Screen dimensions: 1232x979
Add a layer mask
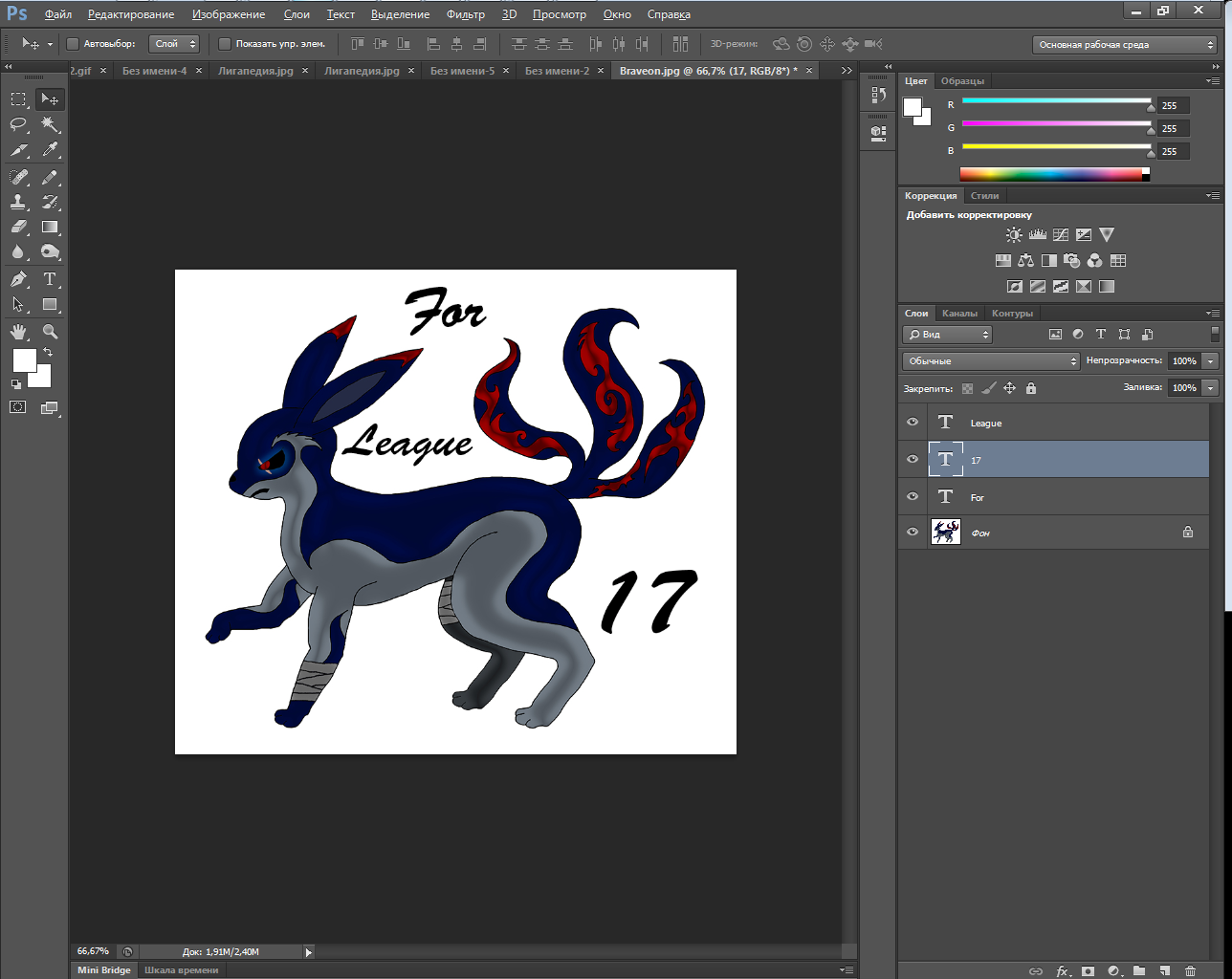[1088, 971]
